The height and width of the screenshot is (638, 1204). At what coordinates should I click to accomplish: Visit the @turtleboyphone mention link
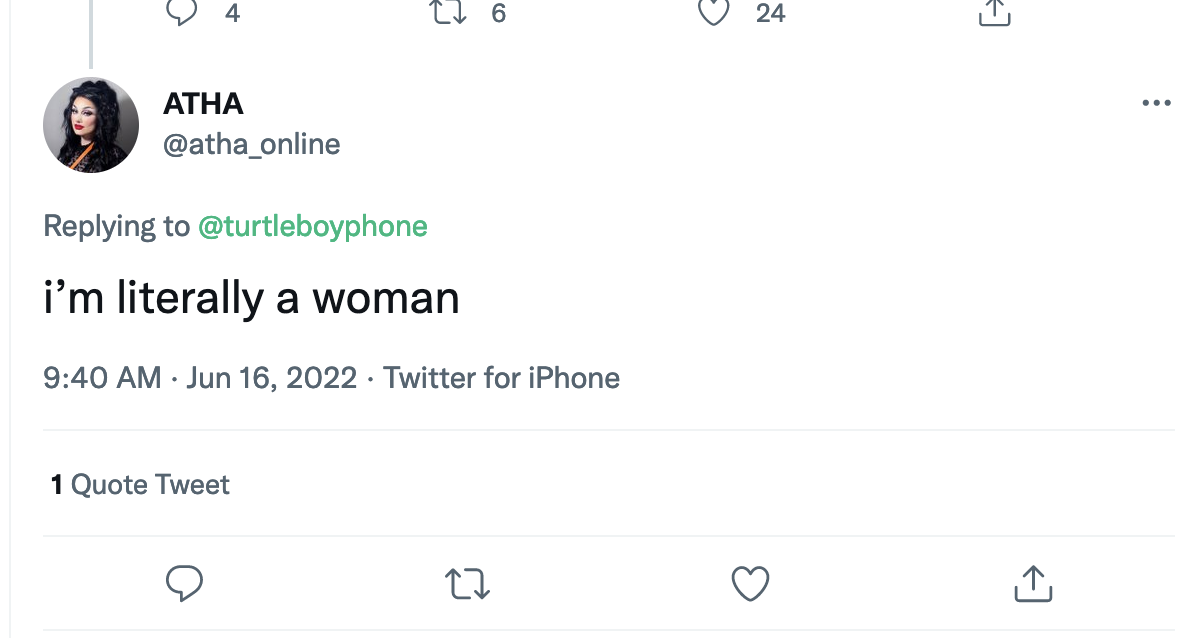point(313,226)
